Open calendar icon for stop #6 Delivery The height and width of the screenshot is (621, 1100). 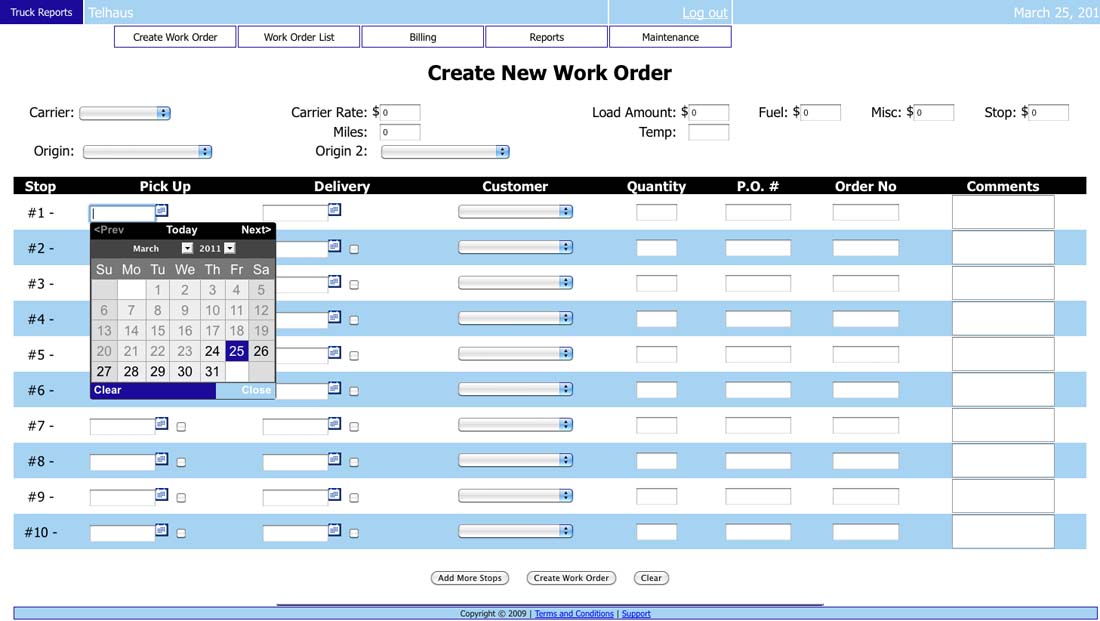(335, 388)
